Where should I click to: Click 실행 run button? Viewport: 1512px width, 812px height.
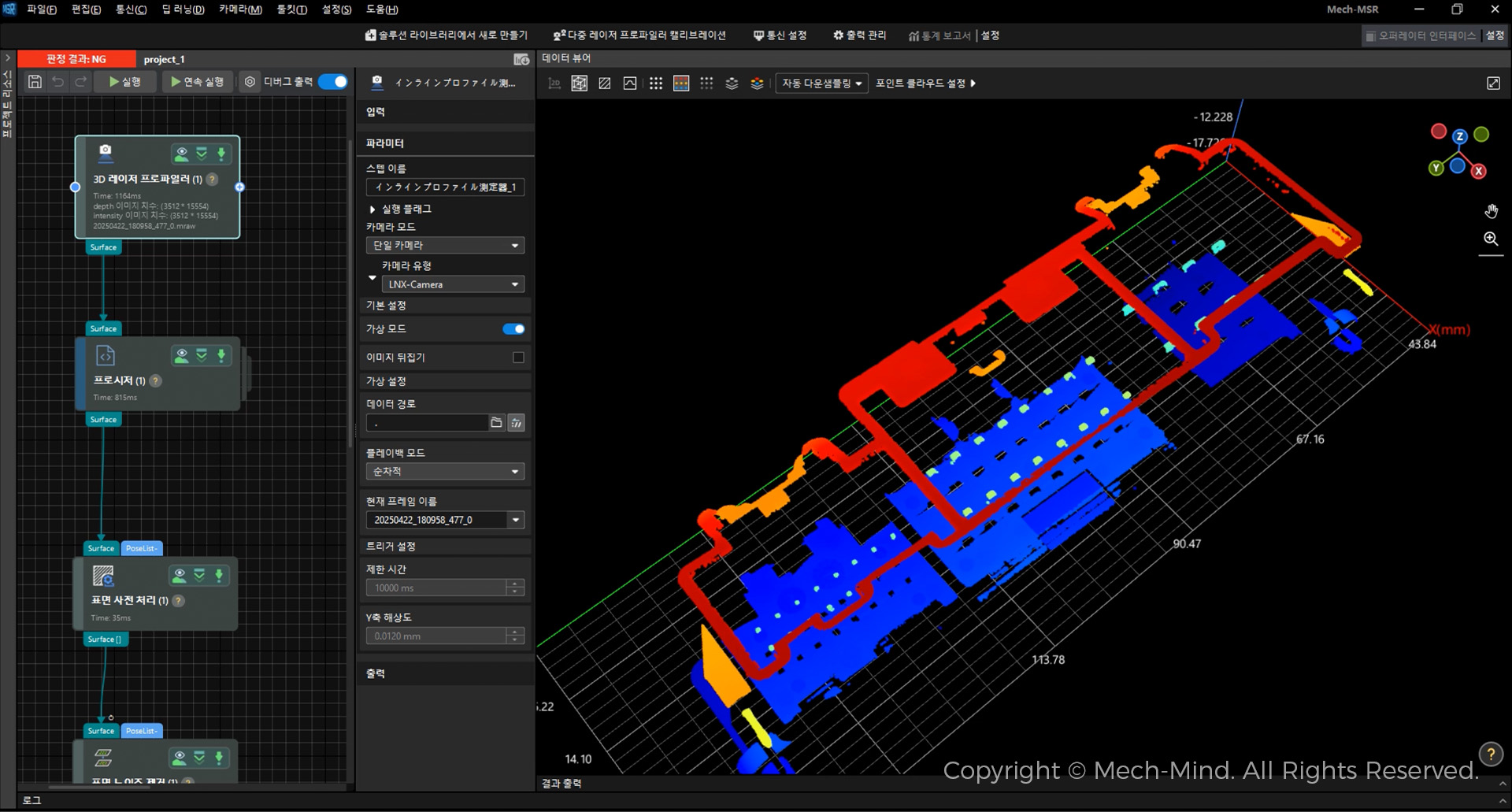pyautogui.click(x=125, y=82)
